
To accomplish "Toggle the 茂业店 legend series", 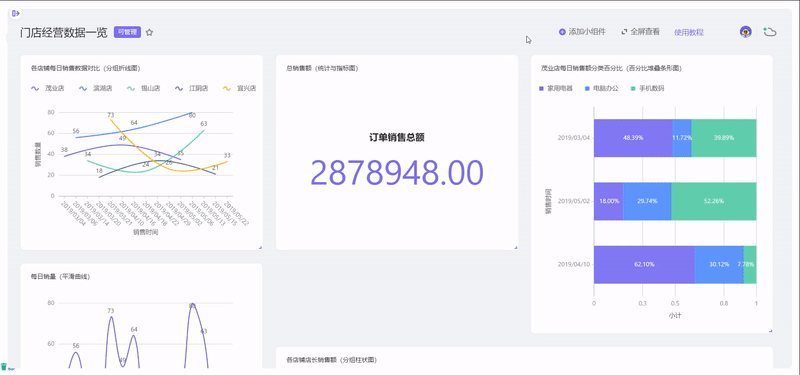I will [47, 88].
